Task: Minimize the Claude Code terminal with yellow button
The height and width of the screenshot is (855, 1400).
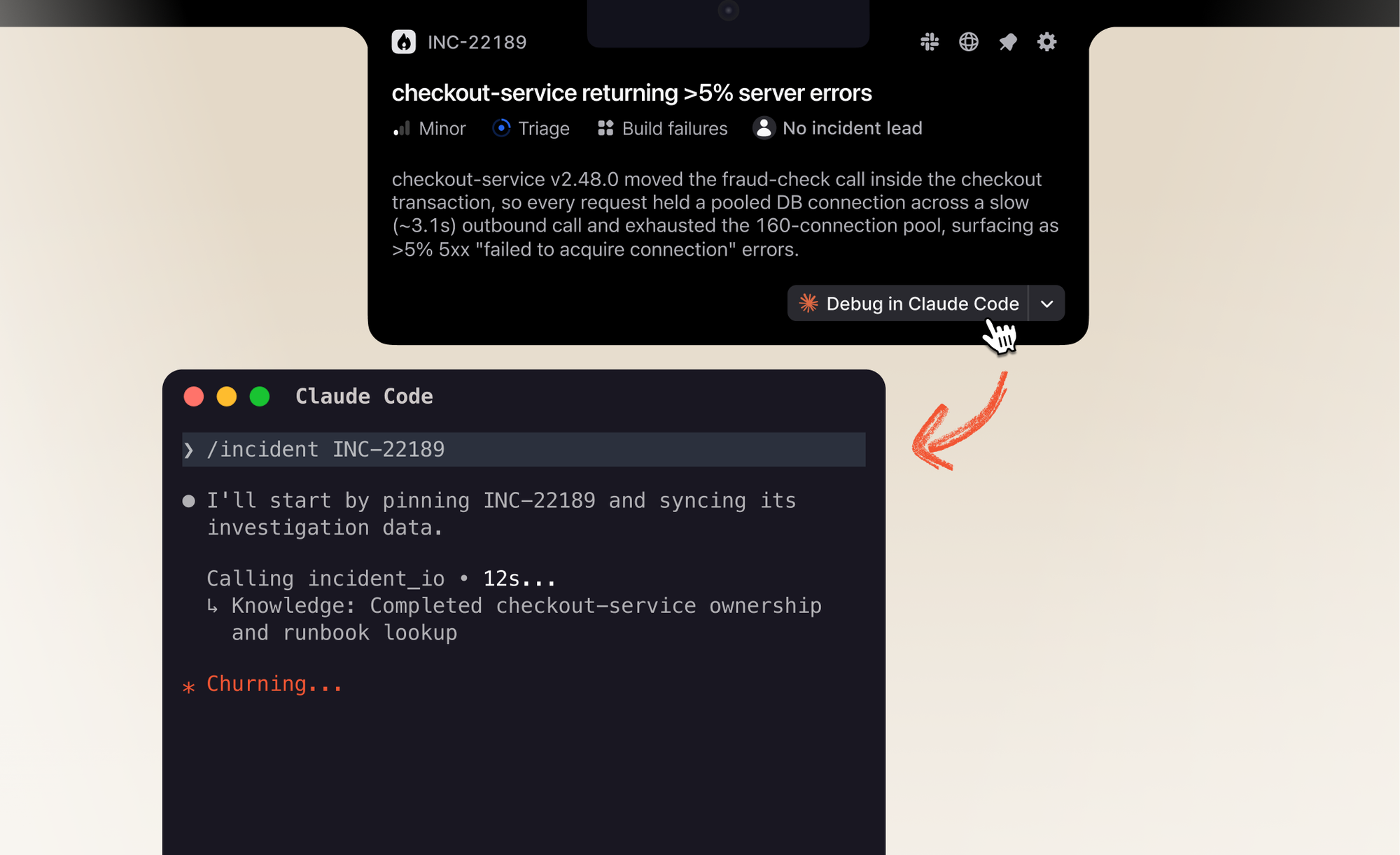Action: click(x=227, y=397)
